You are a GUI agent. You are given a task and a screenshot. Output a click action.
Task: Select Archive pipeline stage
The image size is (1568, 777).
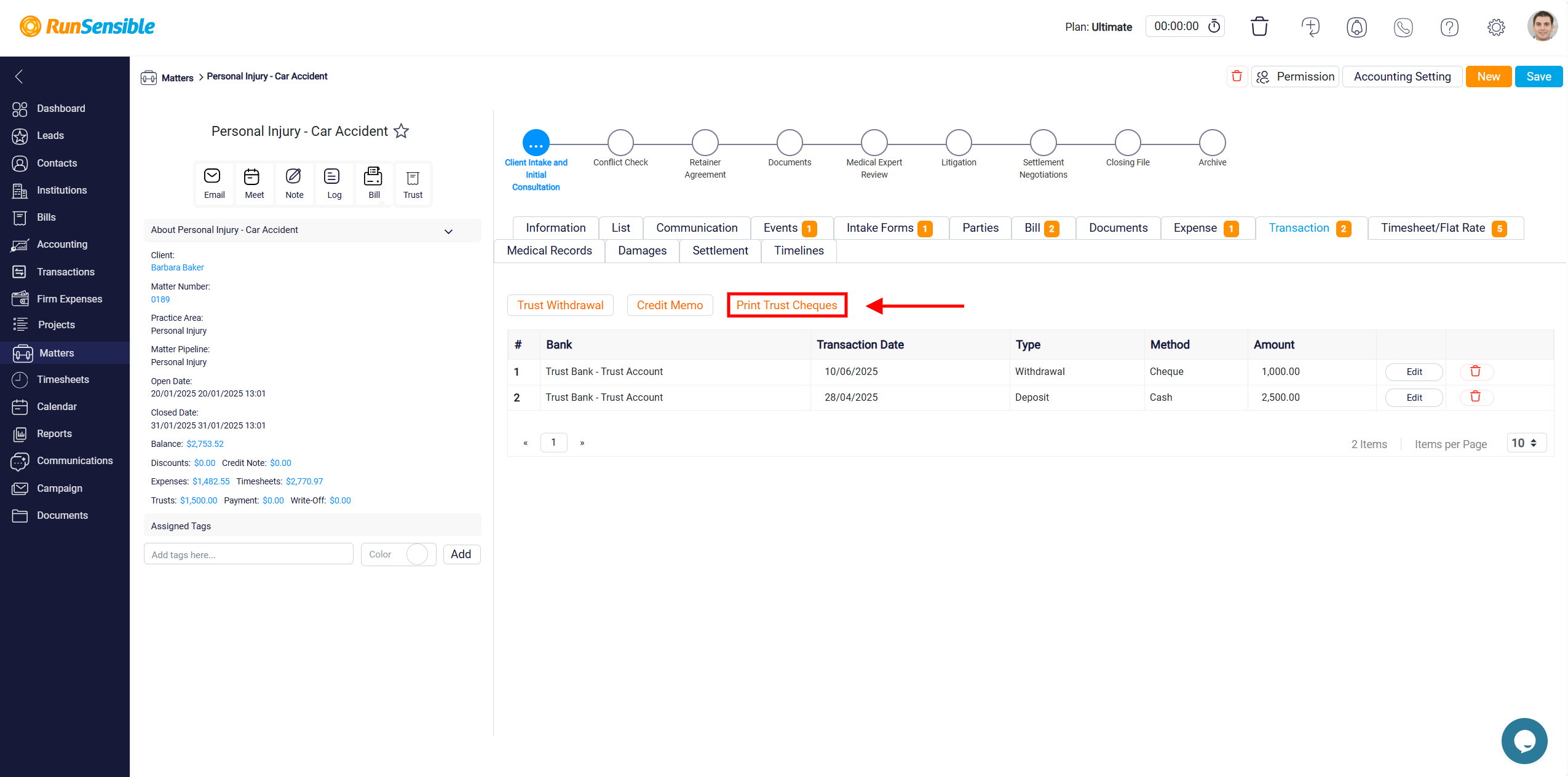(1212, 143)
